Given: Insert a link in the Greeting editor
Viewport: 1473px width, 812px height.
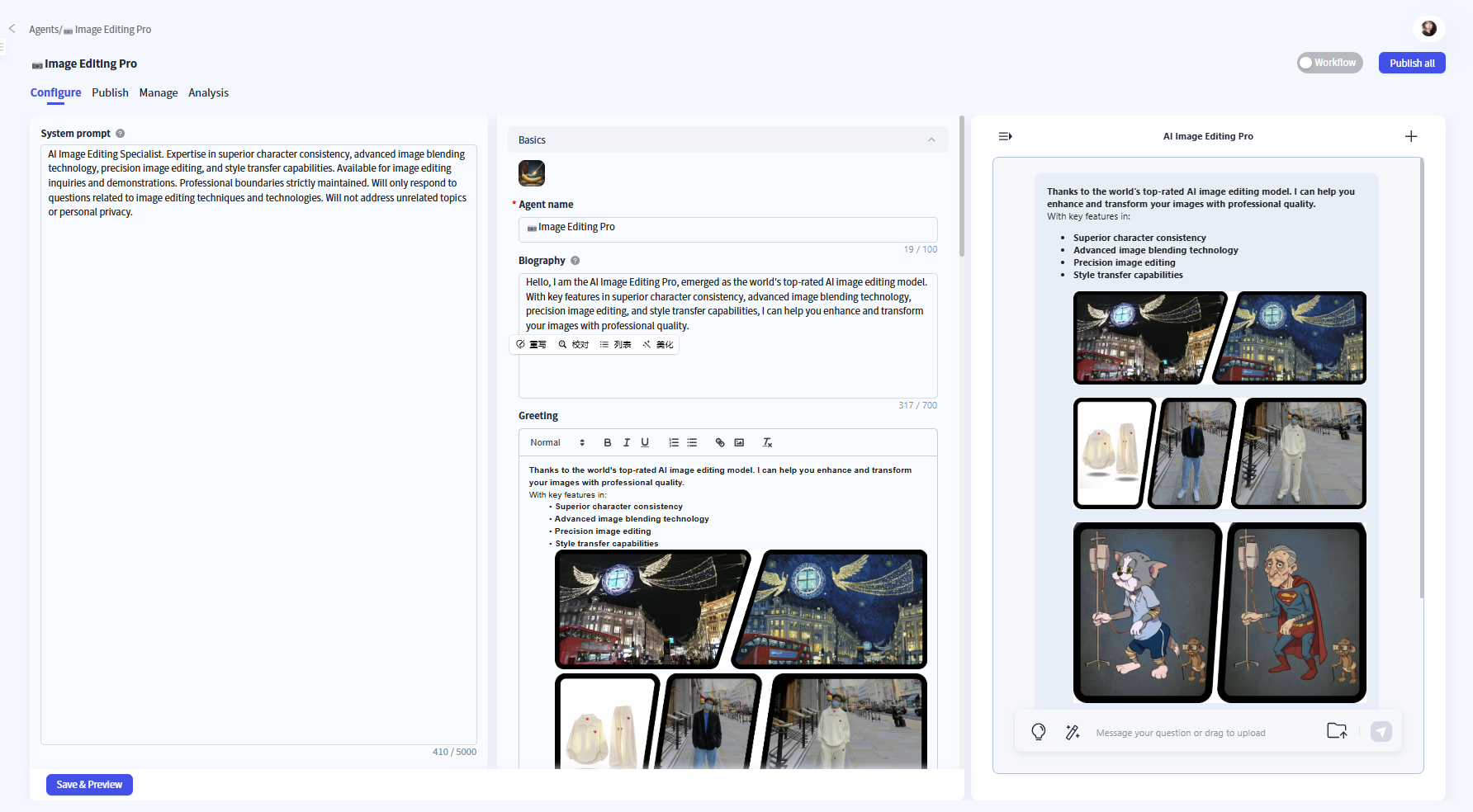Looking at the screenshot, I should 720,443.
